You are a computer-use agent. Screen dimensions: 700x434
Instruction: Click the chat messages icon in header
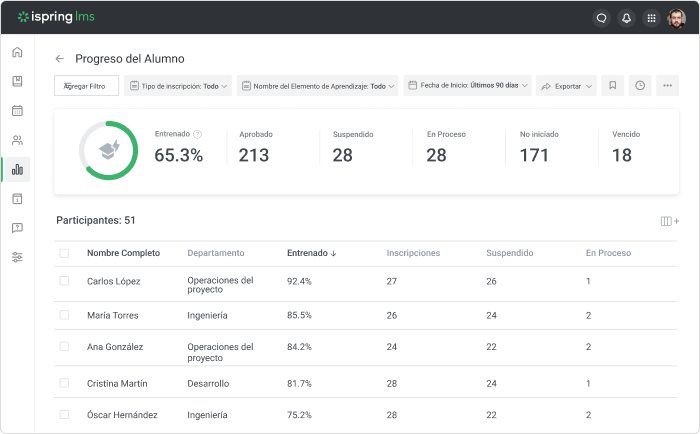click(x=601, y=17)
